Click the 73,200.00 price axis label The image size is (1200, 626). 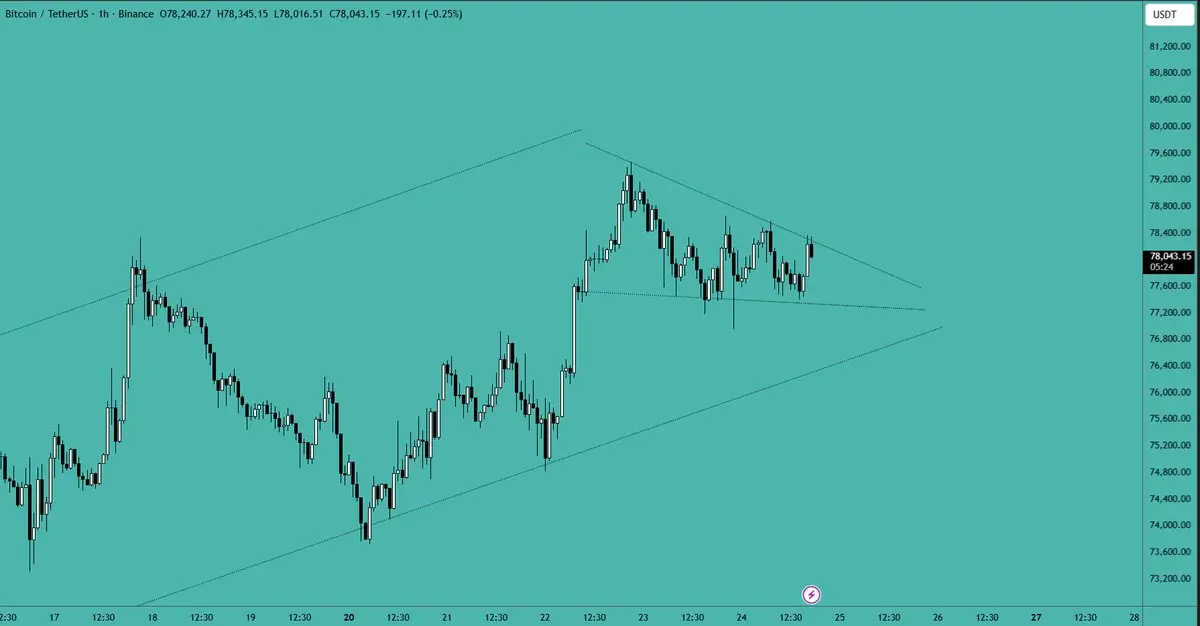coord(1169,579)
